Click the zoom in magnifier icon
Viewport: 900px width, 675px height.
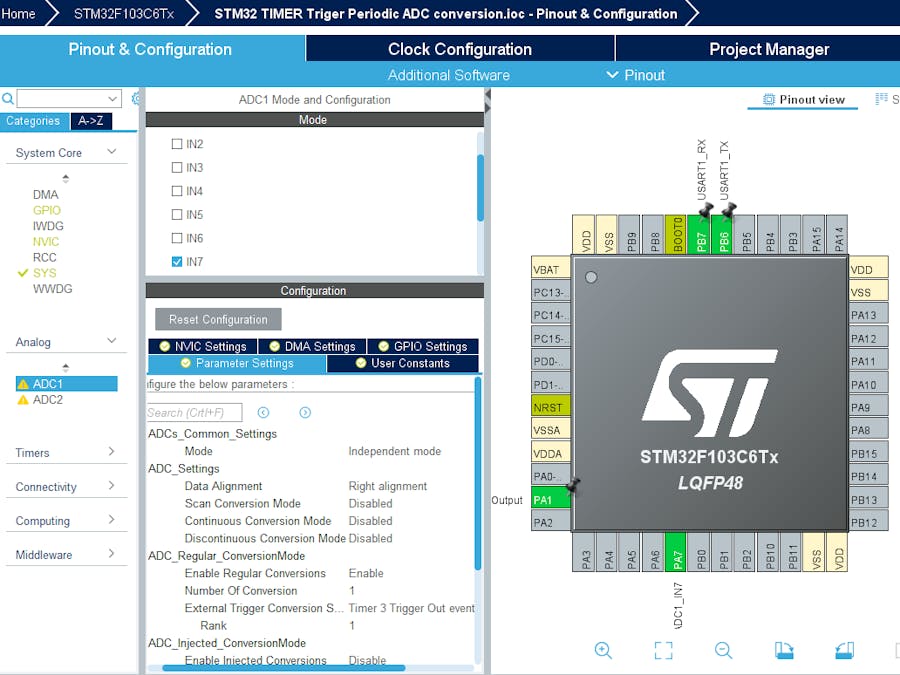[603, 650]
